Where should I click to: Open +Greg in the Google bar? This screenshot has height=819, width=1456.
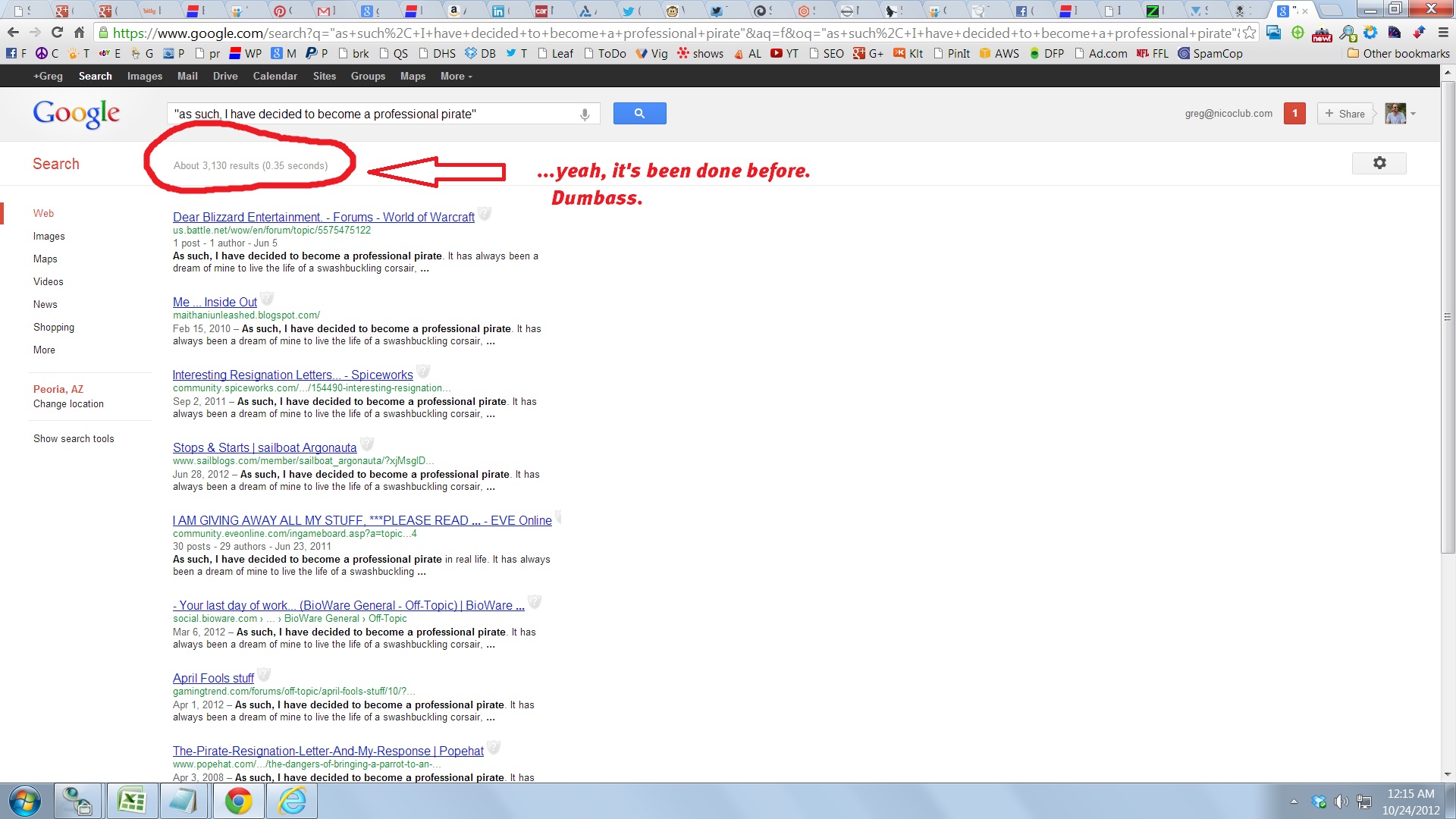point(48,76)
